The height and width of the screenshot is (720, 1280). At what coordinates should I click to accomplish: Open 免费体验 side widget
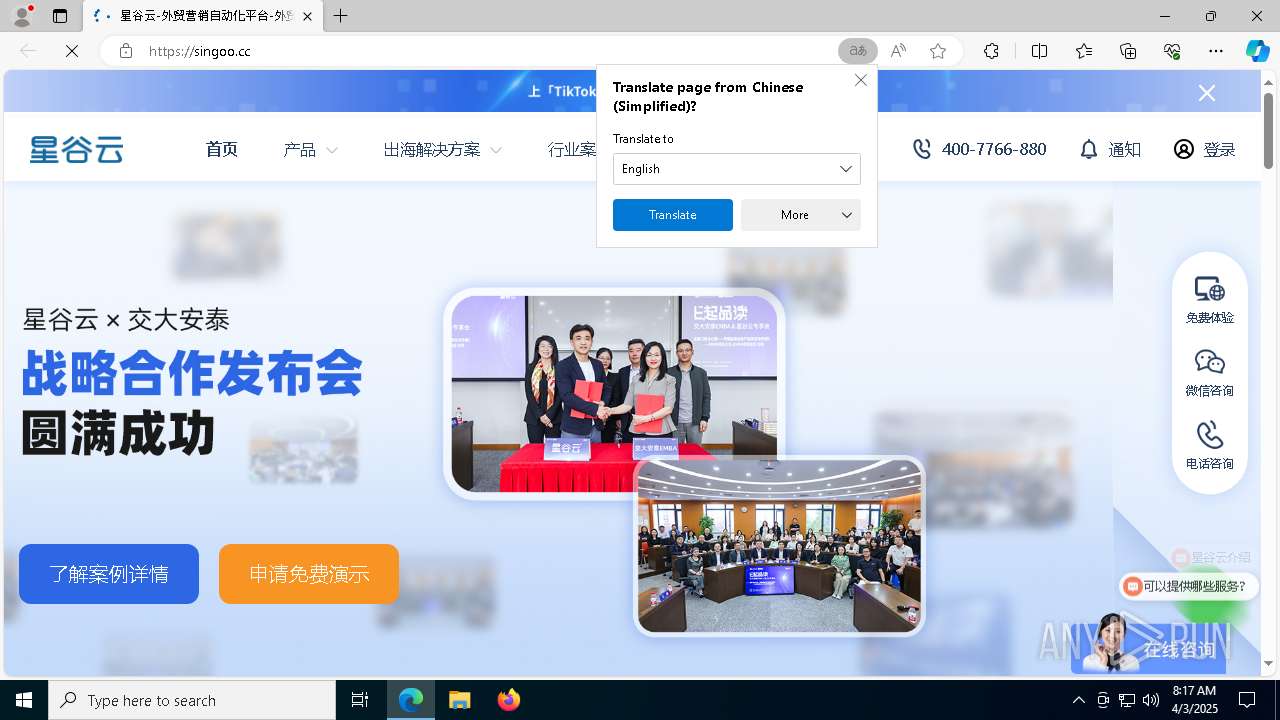click(1209, 300)
